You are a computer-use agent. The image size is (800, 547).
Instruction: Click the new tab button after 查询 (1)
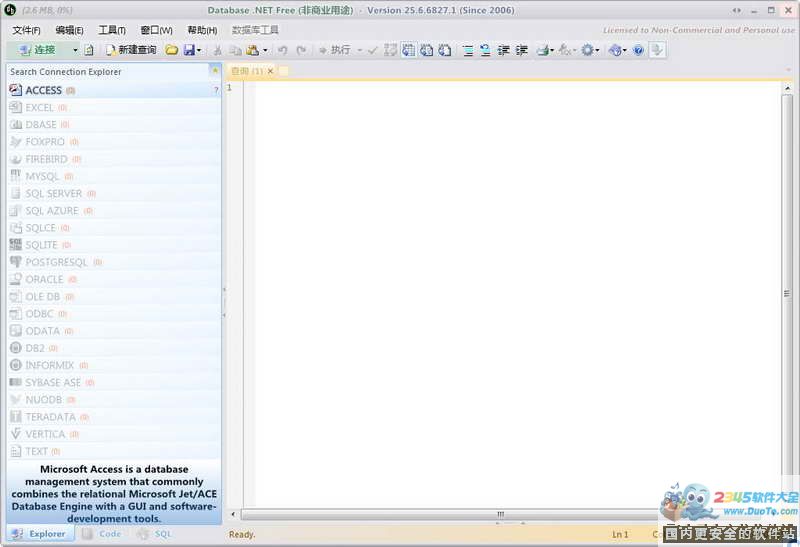pyautogui.click(x=283, y=71)
